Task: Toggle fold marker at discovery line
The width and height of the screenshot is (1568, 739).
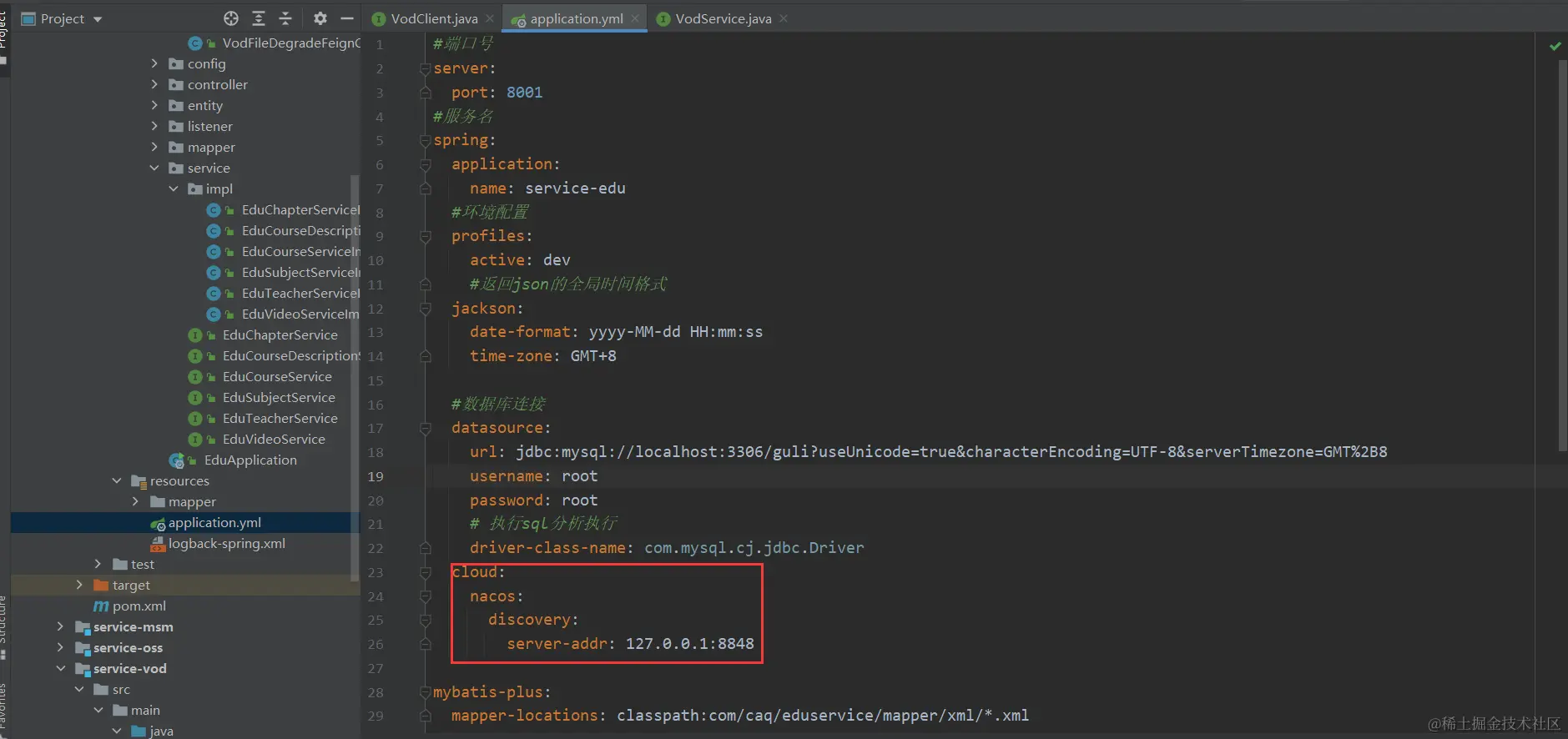Action: click(x=425, y=620)
